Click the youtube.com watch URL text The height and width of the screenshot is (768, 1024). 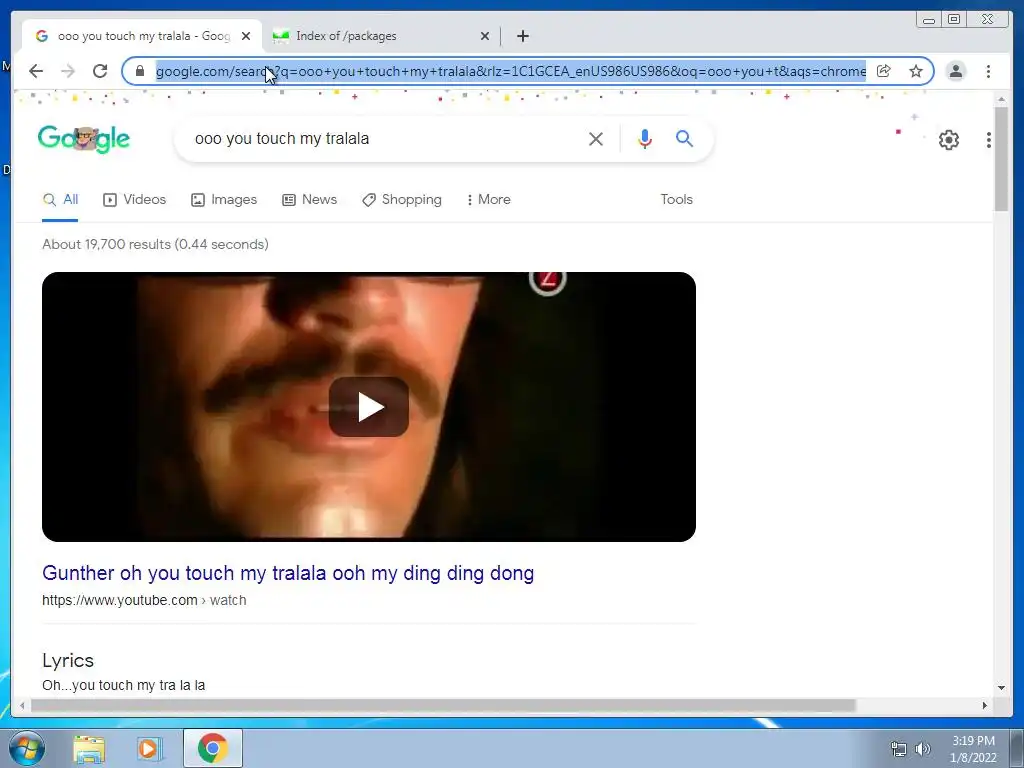coord(144,600)
